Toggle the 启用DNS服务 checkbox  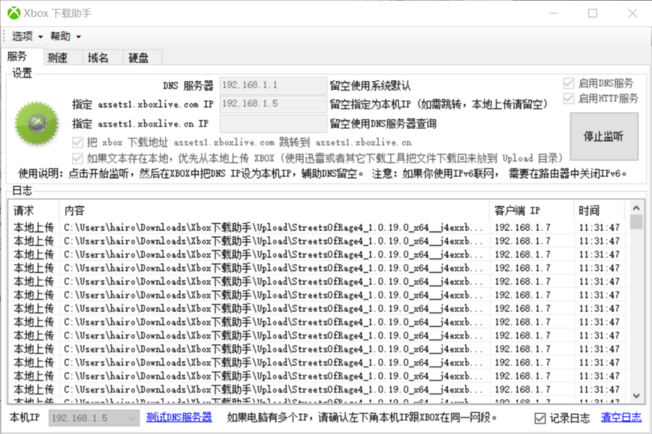568,83
